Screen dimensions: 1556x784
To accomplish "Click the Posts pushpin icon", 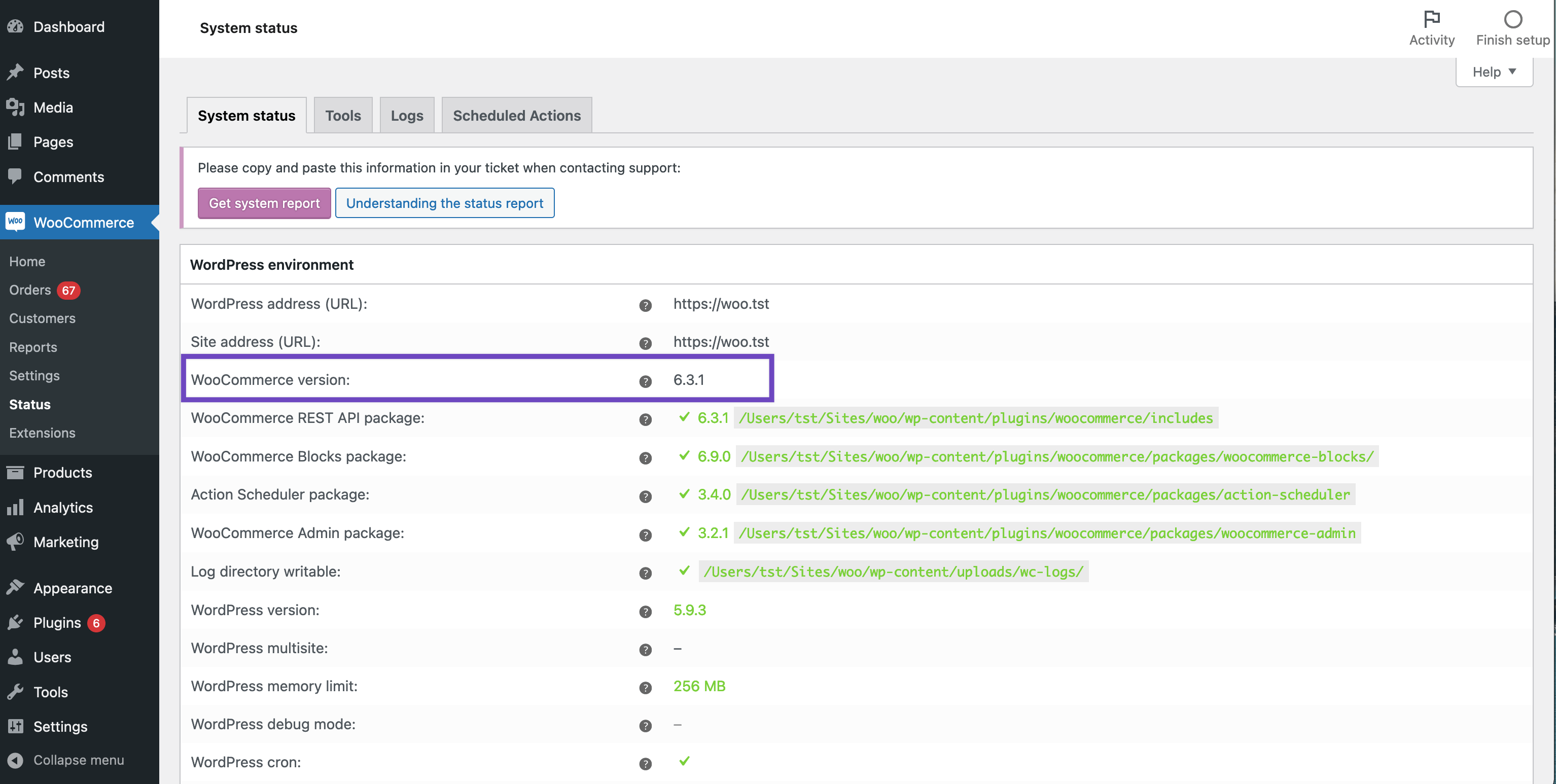I will [16, 73].
